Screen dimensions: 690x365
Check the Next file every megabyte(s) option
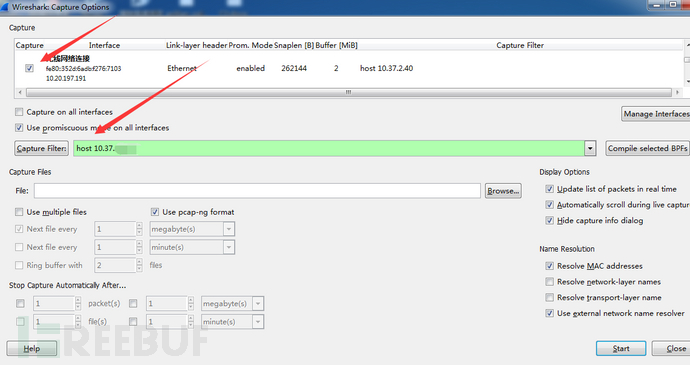[19, 229]
